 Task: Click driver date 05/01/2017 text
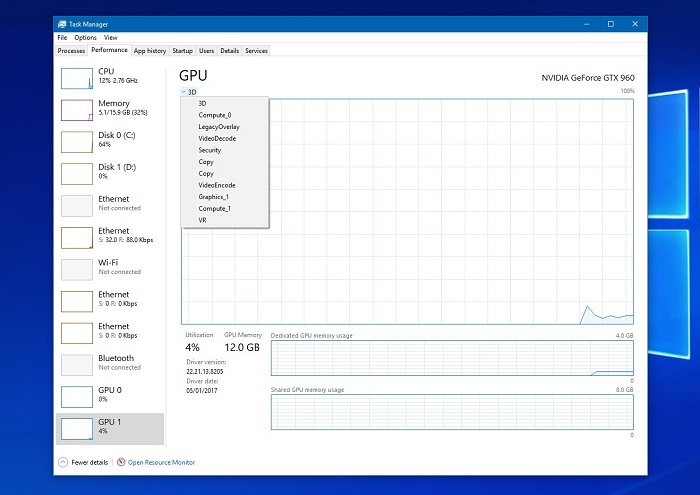click(202, 391)
